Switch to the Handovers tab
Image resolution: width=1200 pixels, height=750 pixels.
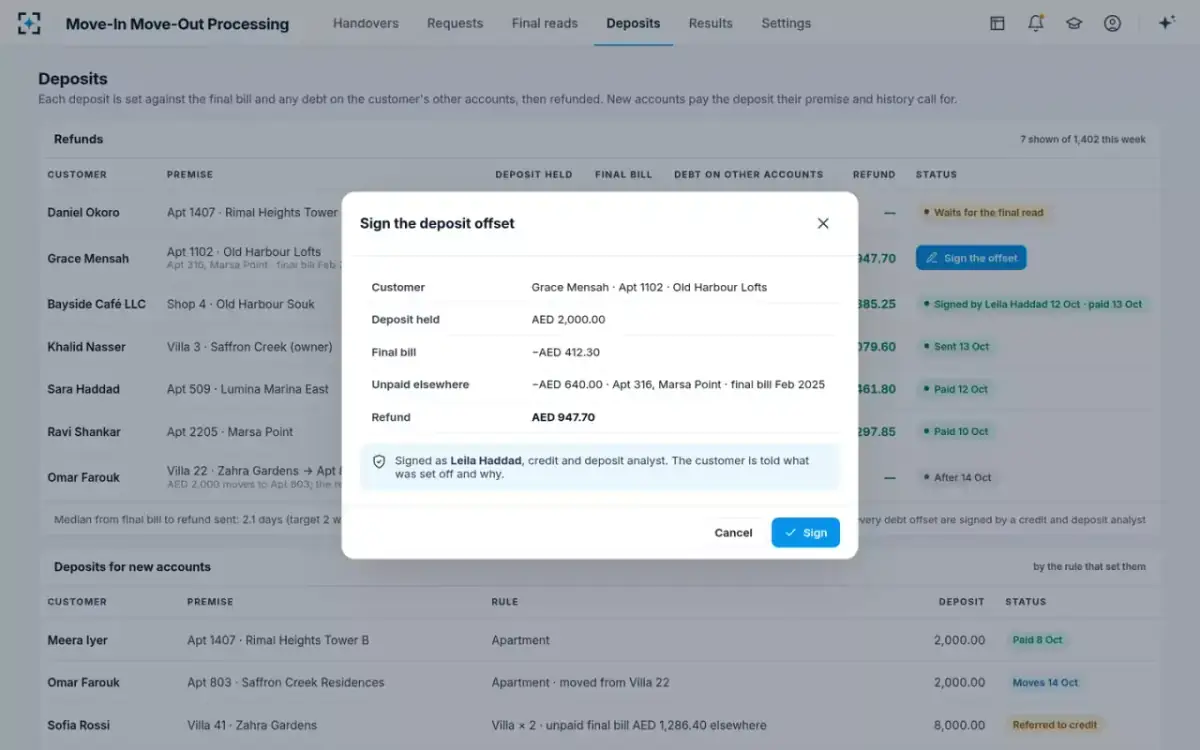(x=365, y=23)
